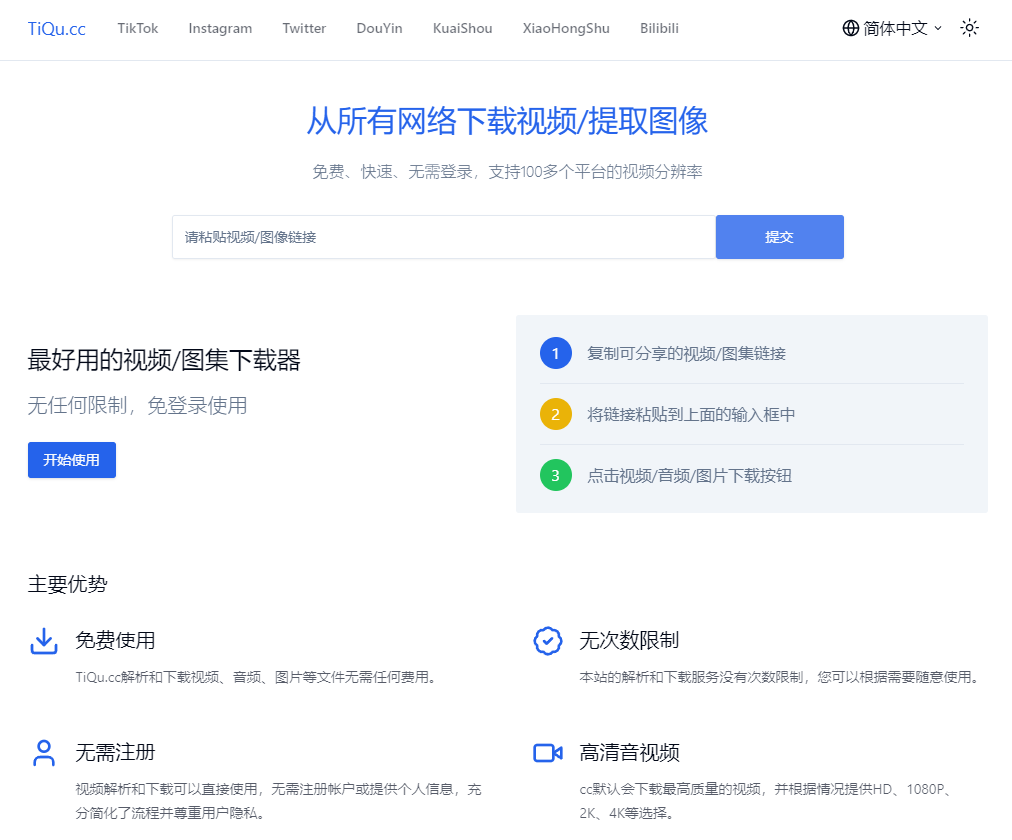Image resolution: width=1012 pixels, height=840 pixels.
Task: Click the TiQu.cc logo
Action: (56, 28)
